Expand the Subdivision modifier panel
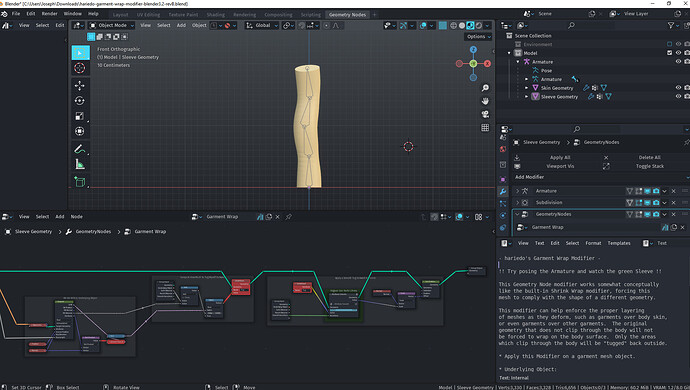 point(518,202)
